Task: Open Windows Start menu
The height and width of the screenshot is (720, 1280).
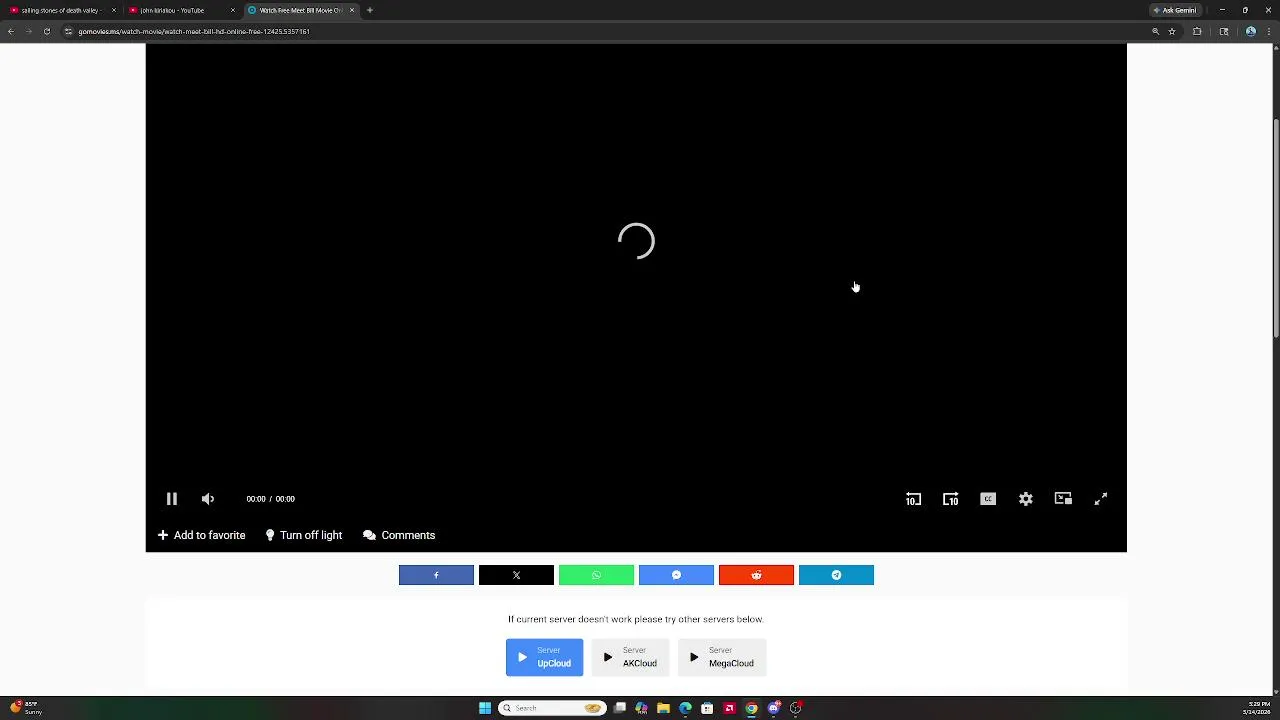Action: (485, 708)
